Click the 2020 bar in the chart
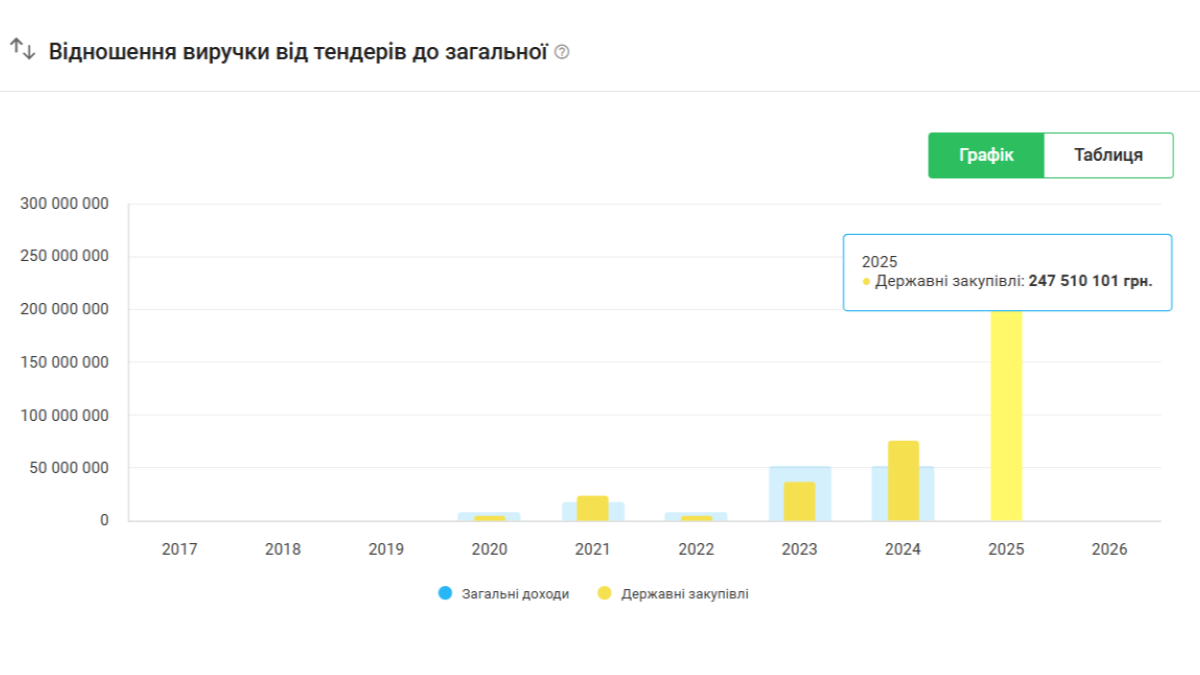1200x675 pixels. [489, 517]
